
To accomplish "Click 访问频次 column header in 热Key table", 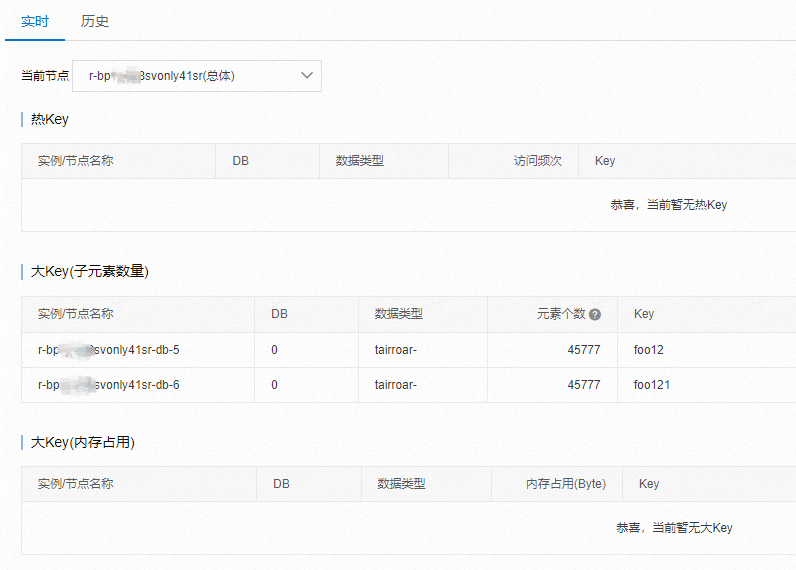I will 538,161.
